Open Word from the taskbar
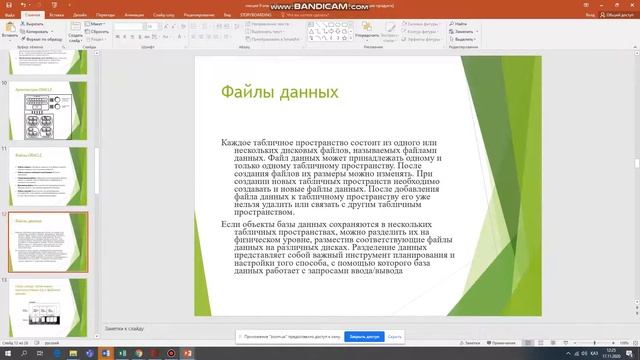 106,353
